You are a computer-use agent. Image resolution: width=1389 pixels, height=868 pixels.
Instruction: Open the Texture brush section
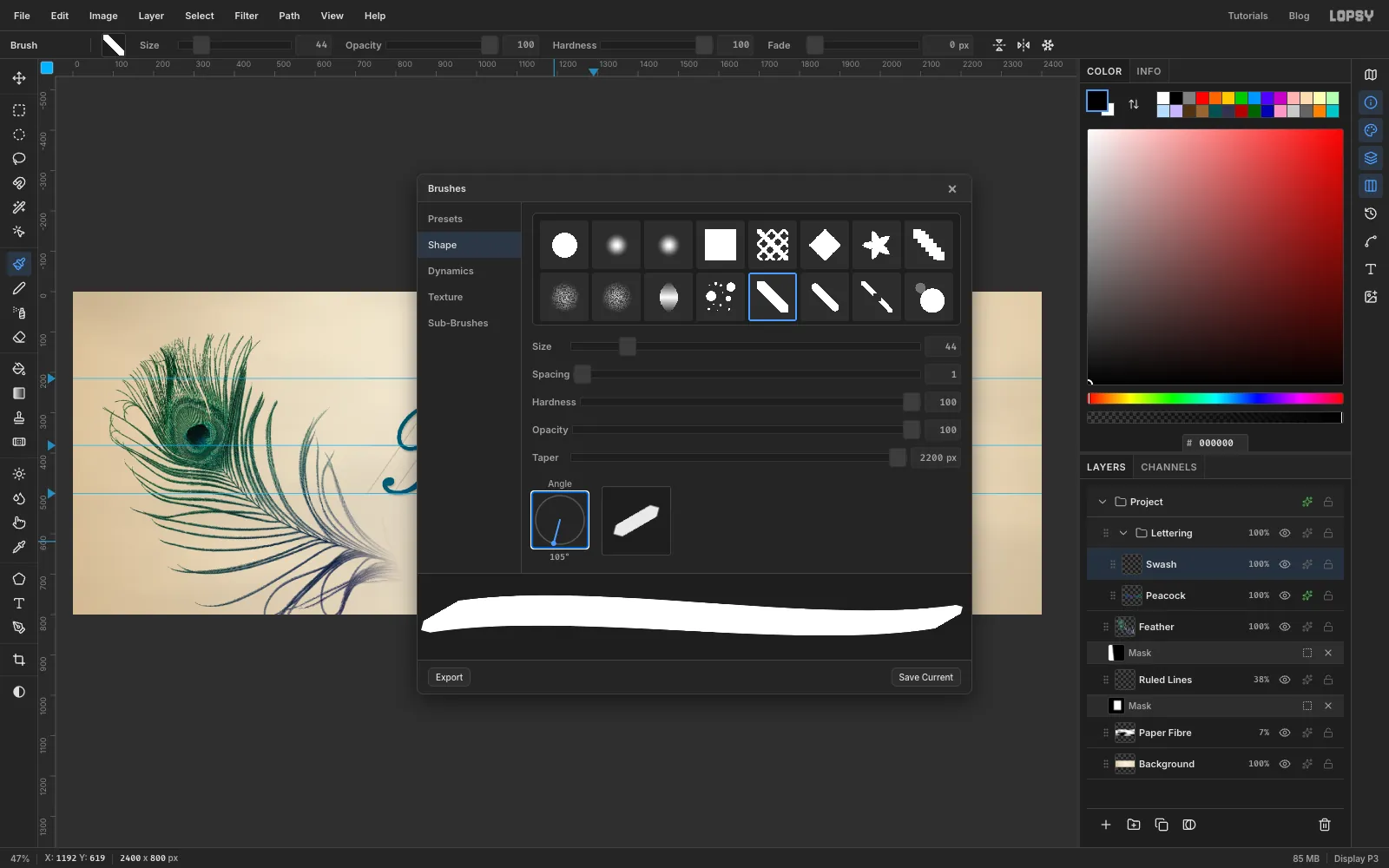point(469,297)
